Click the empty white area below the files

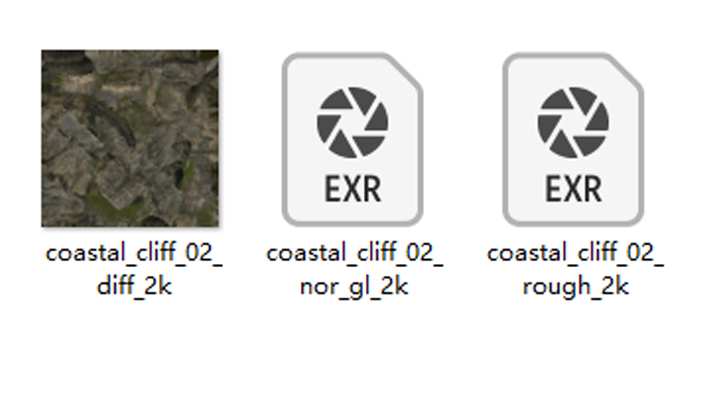click(x=360, y=354)
